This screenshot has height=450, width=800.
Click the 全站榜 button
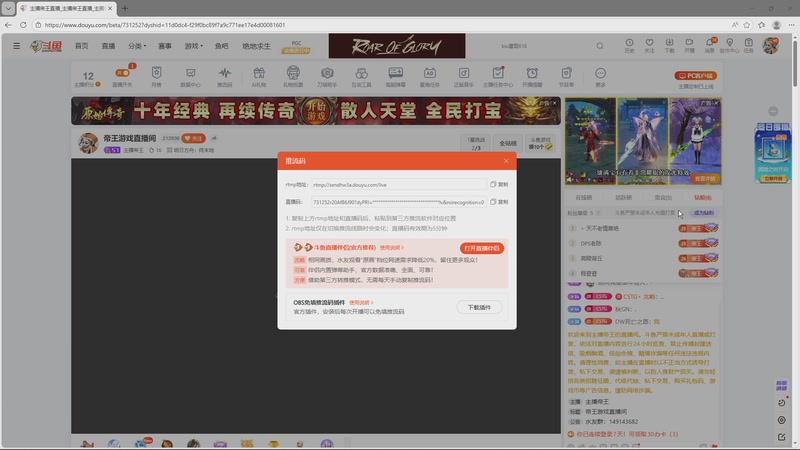pyautogui.click(x=508, y=143)
